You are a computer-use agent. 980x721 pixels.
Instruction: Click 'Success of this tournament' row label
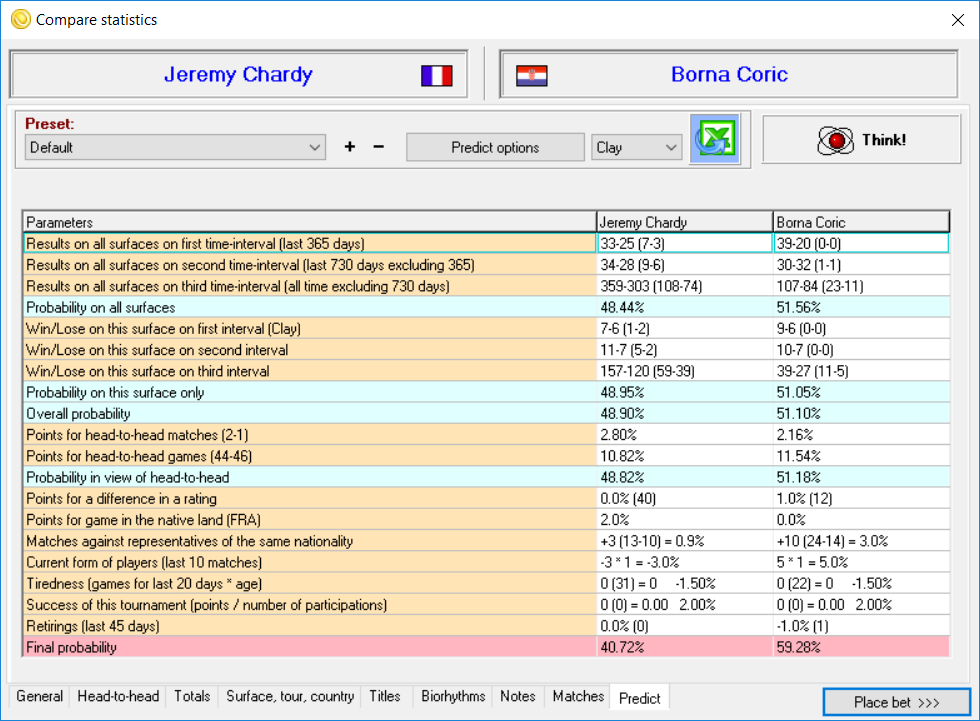tap(310, 605)
